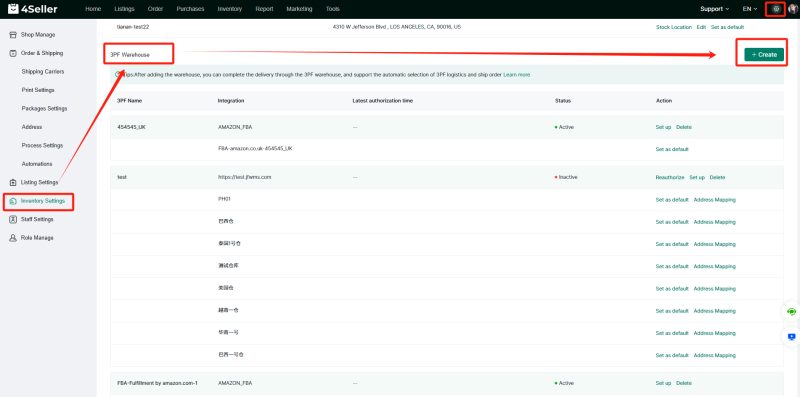The image size is (800, 397).
Task: Set 华南一号 as default
Action: [x=672, y=333]
